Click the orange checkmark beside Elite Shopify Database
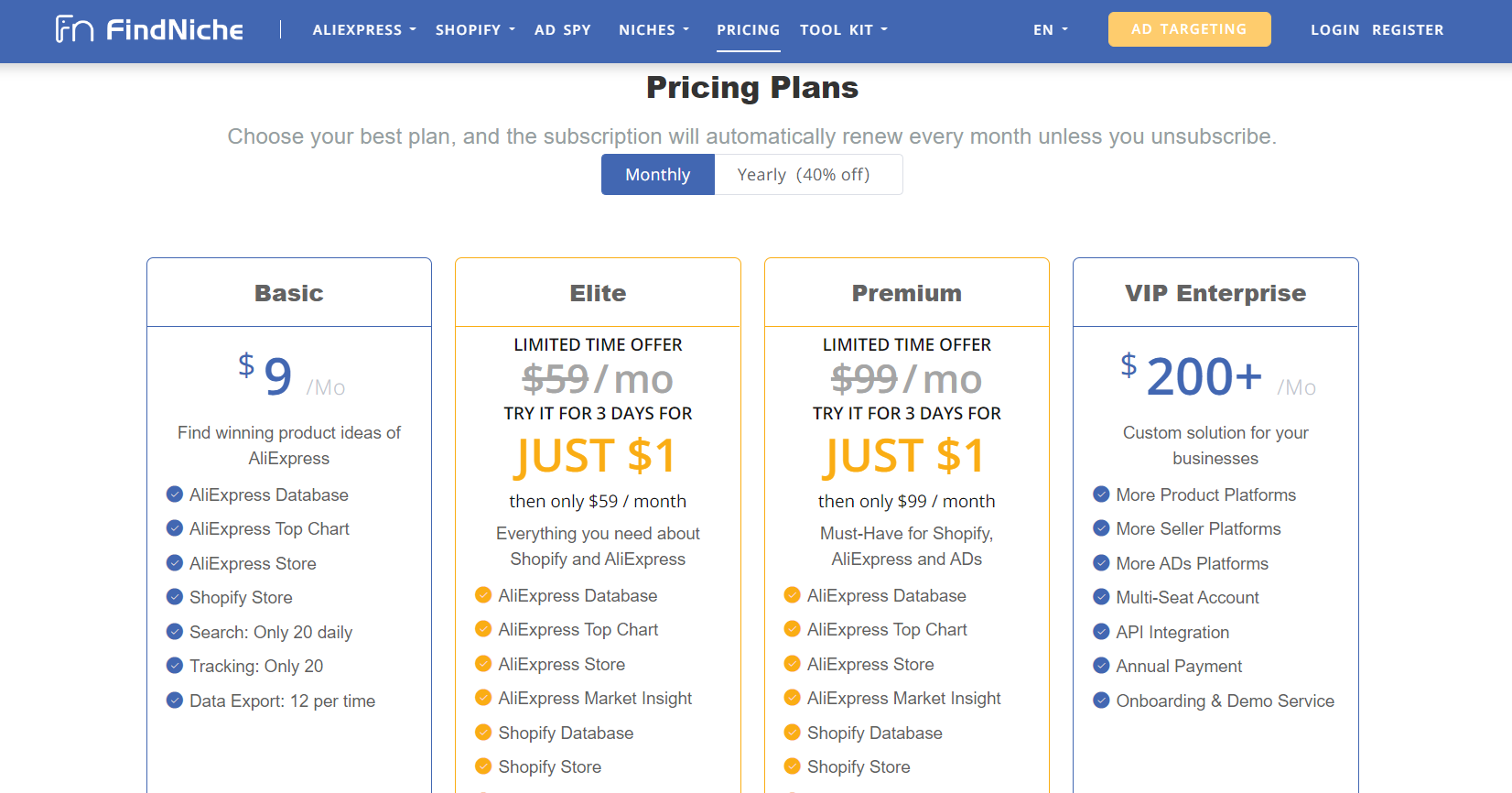 pyautogui.click(x=483, y=733)
